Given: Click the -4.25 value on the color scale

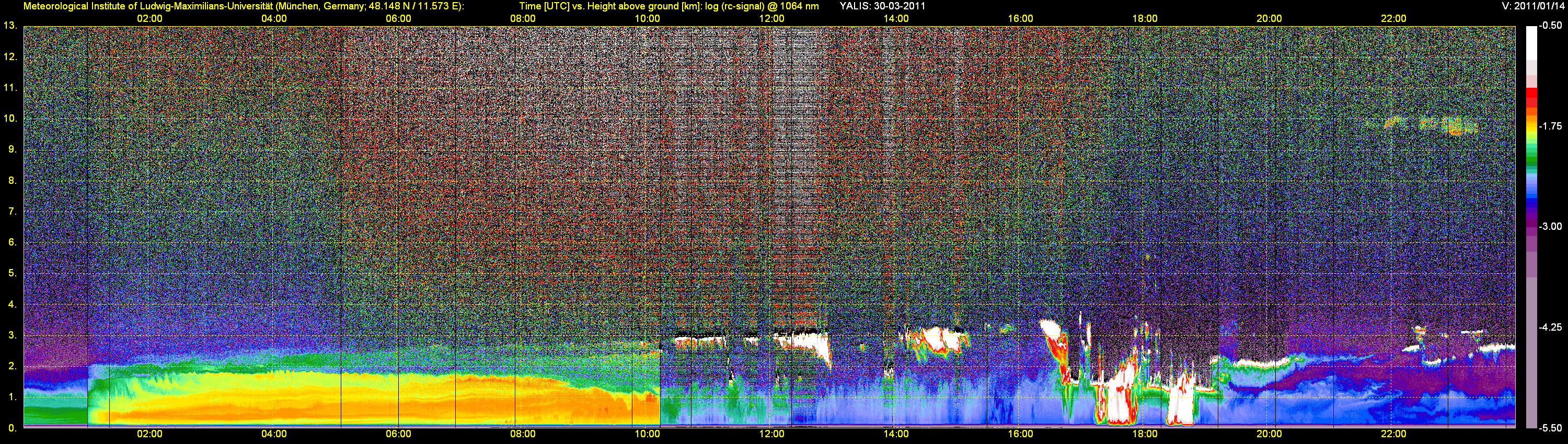Looking at the screenshot, I should [1551, 327].
